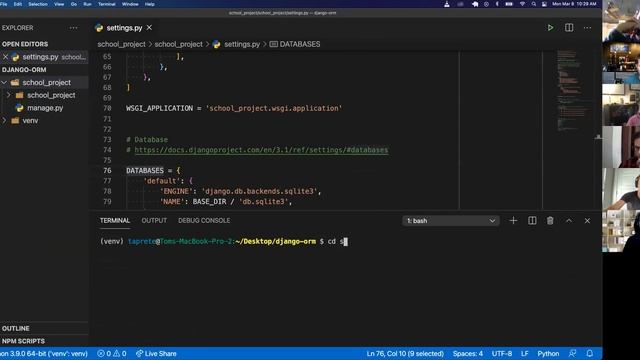This screenshot has height=360, width=640.
Task: Open the Go menu
Action: [73, 4]
